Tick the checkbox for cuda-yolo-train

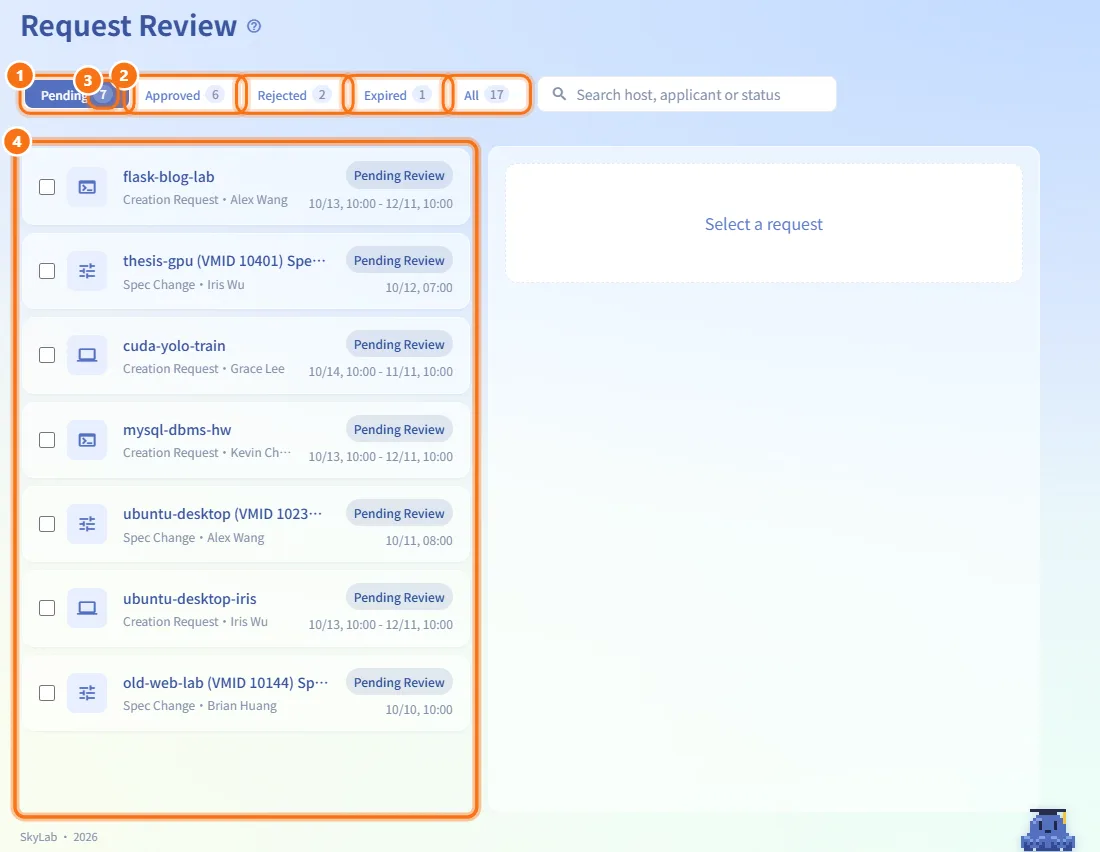[x=47, y=355]
